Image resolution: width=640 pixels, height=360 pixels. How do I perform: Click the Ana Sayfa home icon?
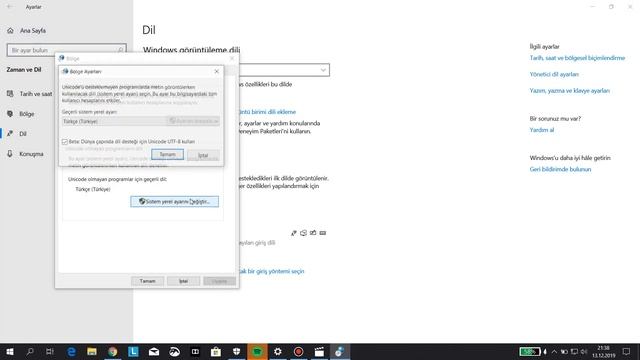(10, 31)
